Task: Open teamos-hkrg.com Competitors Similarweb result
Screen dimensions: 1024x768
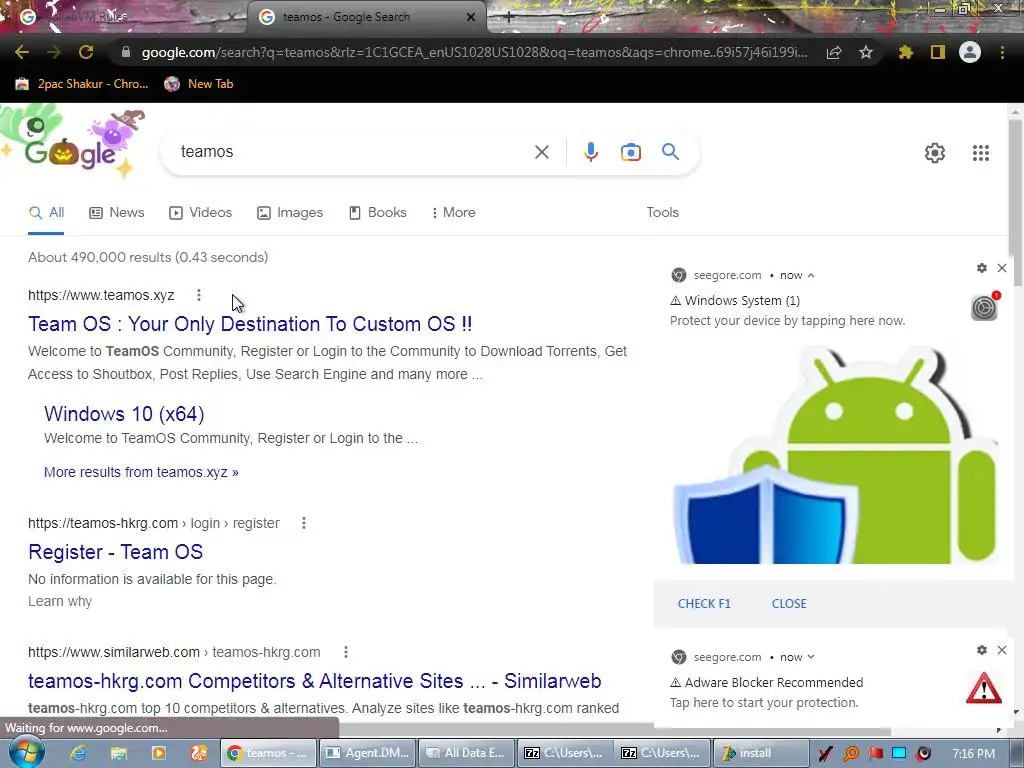Action: point(315,681)
